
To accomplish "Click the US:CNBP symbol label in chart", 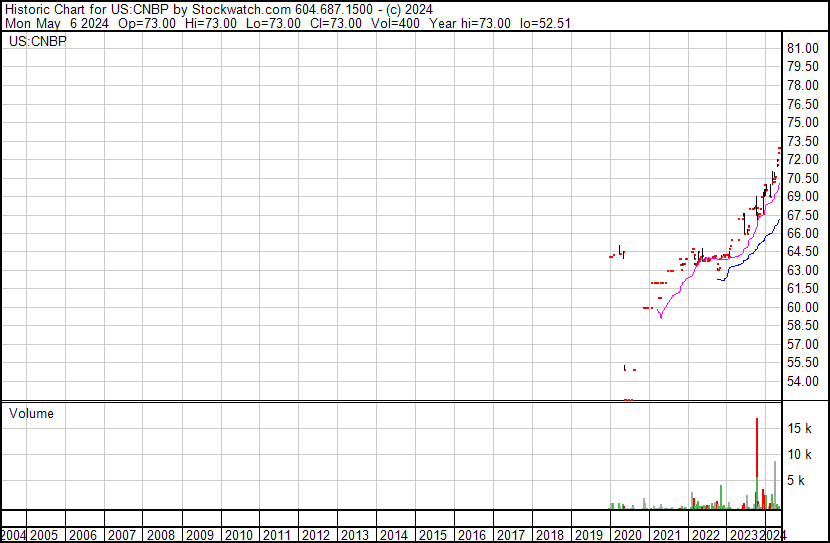I will point(38,41).
